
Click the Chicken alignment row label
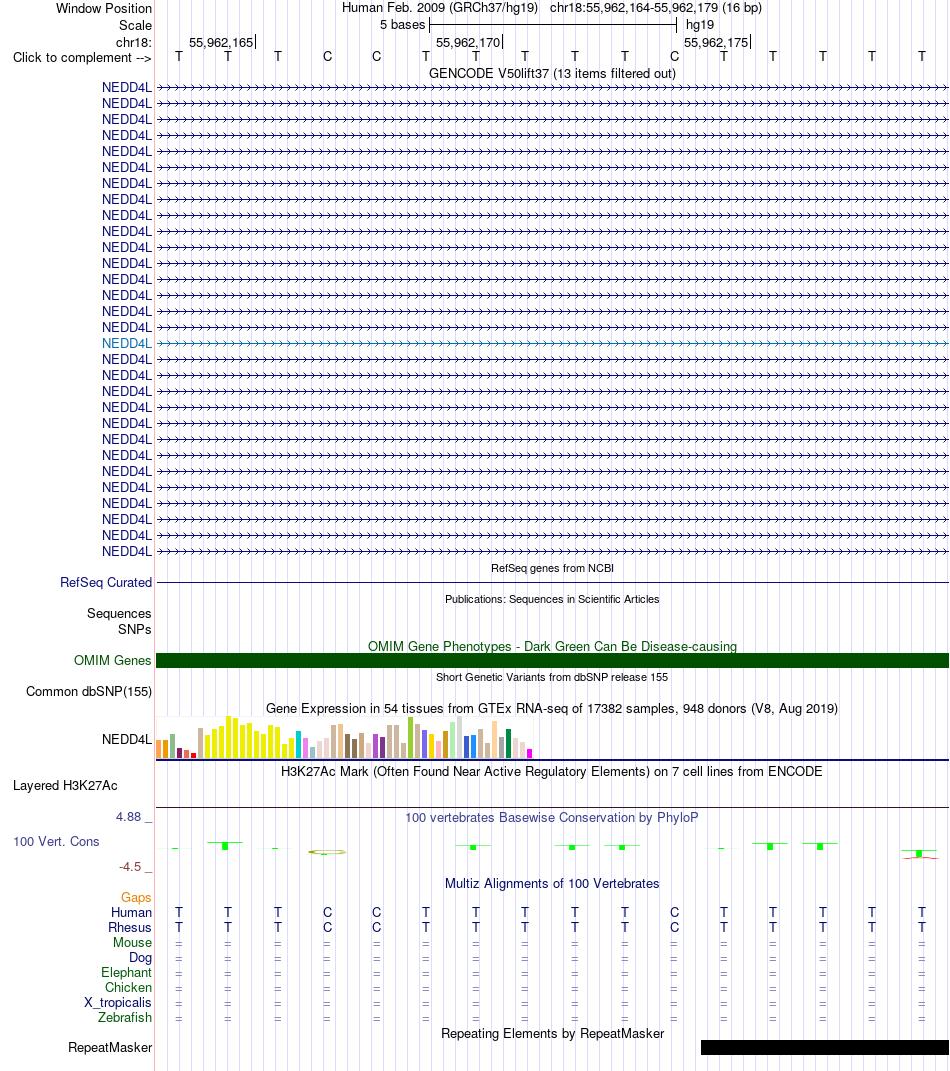(128, 988)
